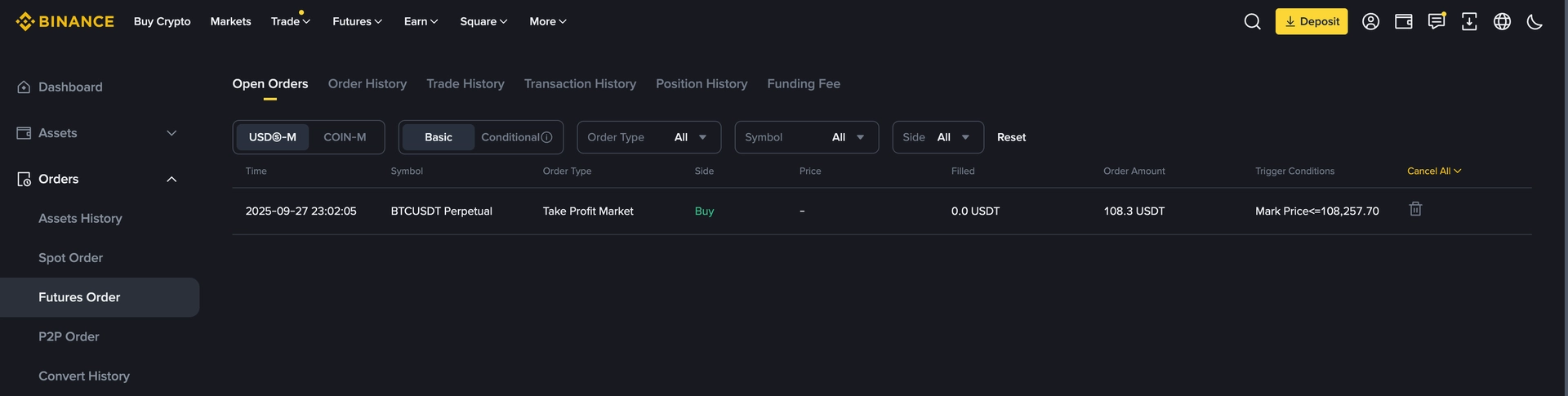Open the user profile icon

(x=1370, y=21)
